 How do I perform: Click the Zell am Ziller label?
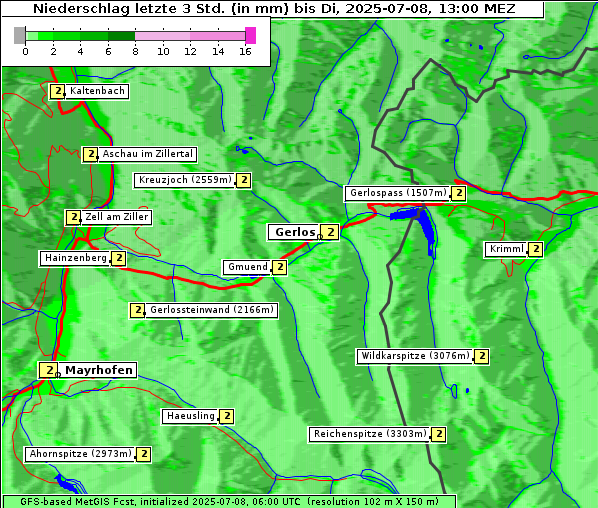click(116, 217)
